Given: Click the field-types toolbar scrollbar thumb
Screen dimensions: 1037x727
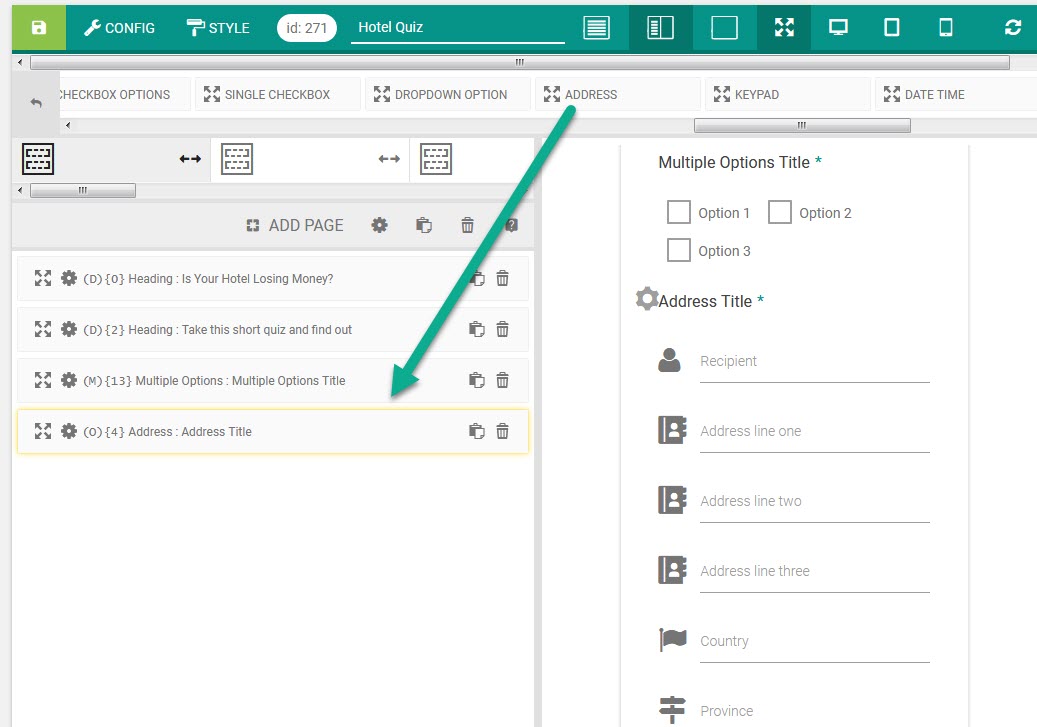Looking at the screenshot, I should tap(802, 125).
